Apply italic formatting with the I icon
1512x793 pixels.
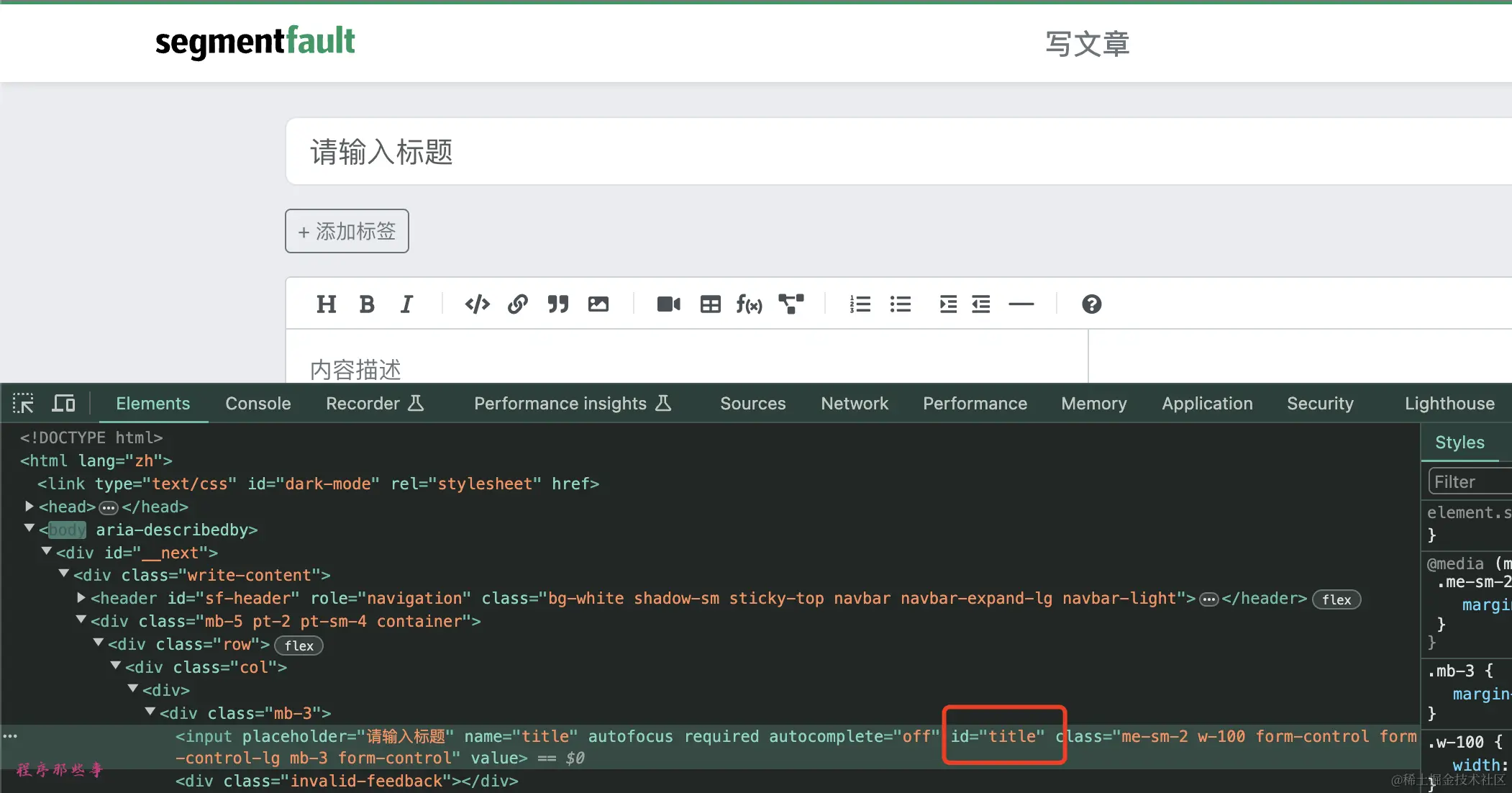[406, 304]
